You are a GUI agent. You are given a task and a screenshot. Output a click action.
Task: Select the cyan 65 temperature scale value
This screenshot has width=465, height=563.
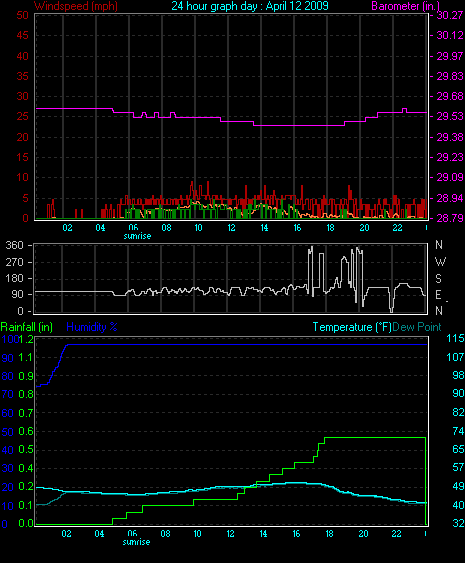pos(459,449)
